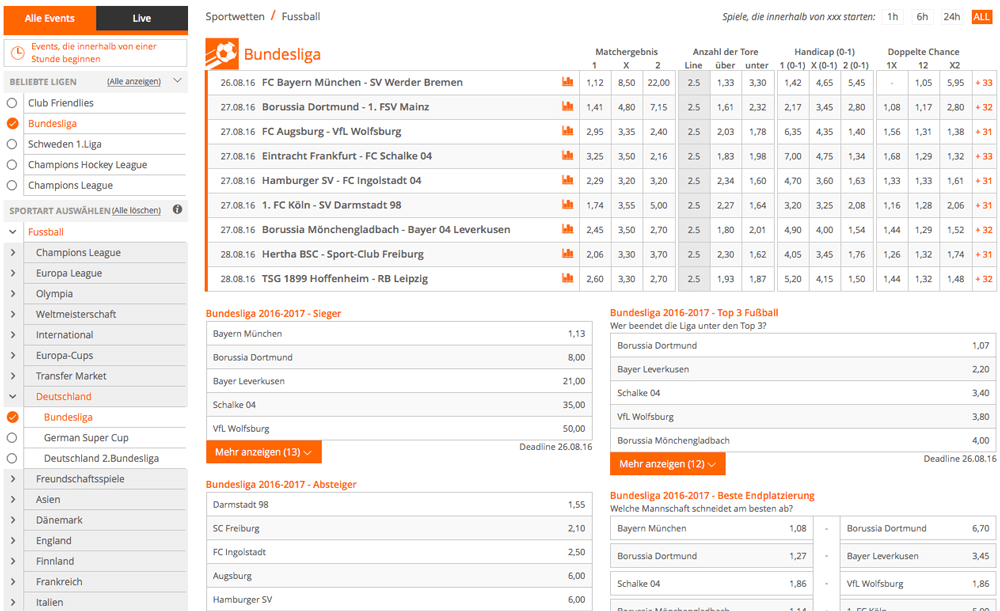Collapse the Beliebte Ligen section chevron
The image size is (1000, 611).
point(177,81)
